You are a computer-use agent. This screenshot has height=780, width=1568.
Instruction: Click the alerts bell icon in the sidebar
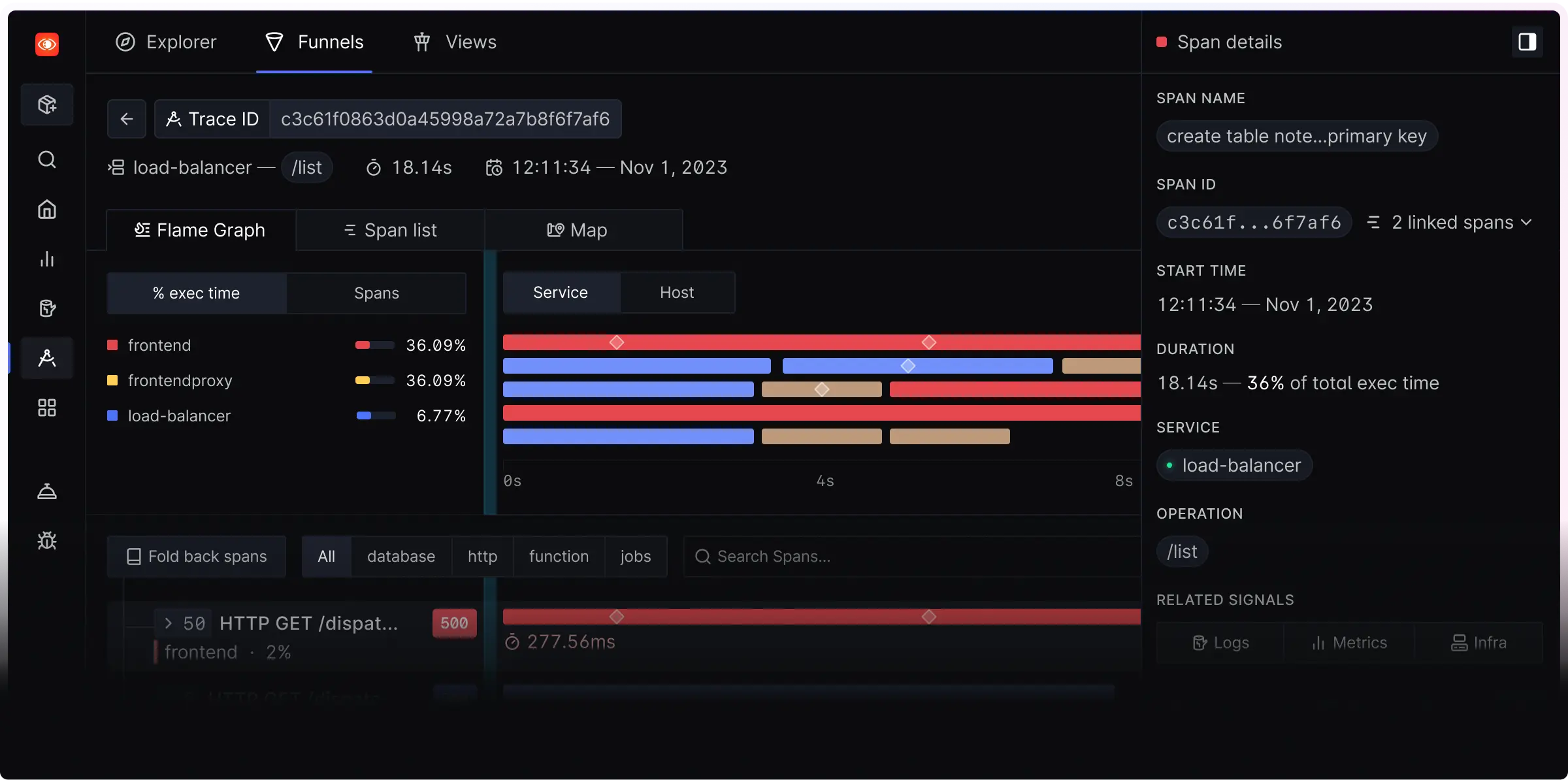click(47, 491)
